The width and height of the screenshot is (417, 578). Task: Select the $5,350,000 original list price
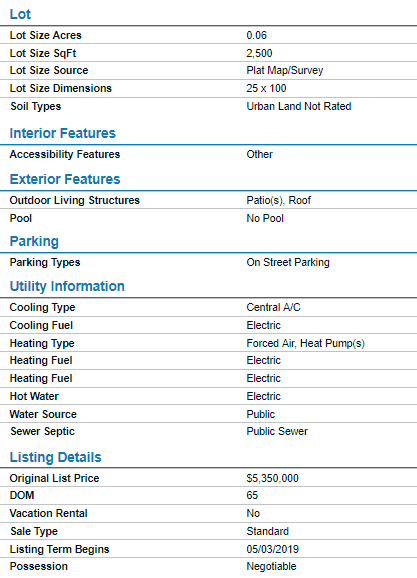coord(273,478)
